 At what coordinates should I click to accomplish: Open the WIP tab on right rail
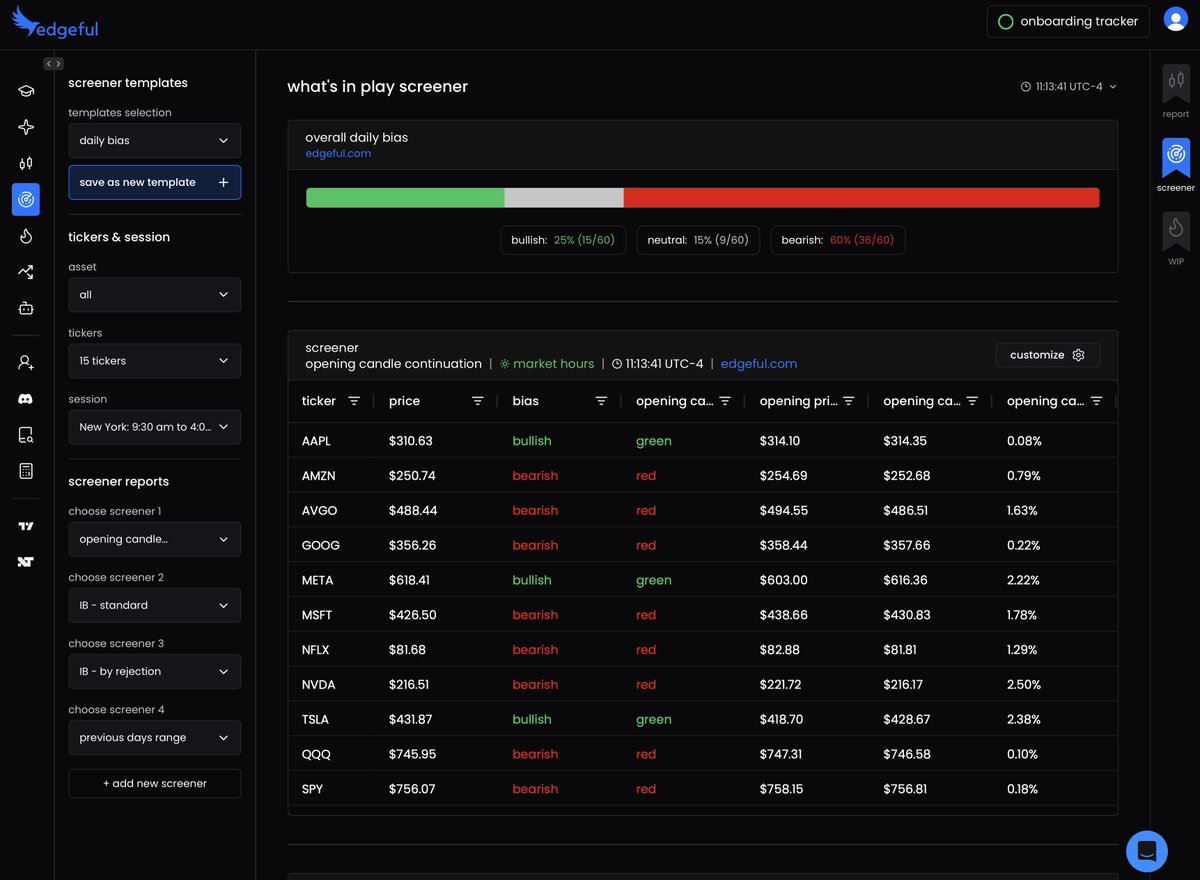pos(1176,239)
